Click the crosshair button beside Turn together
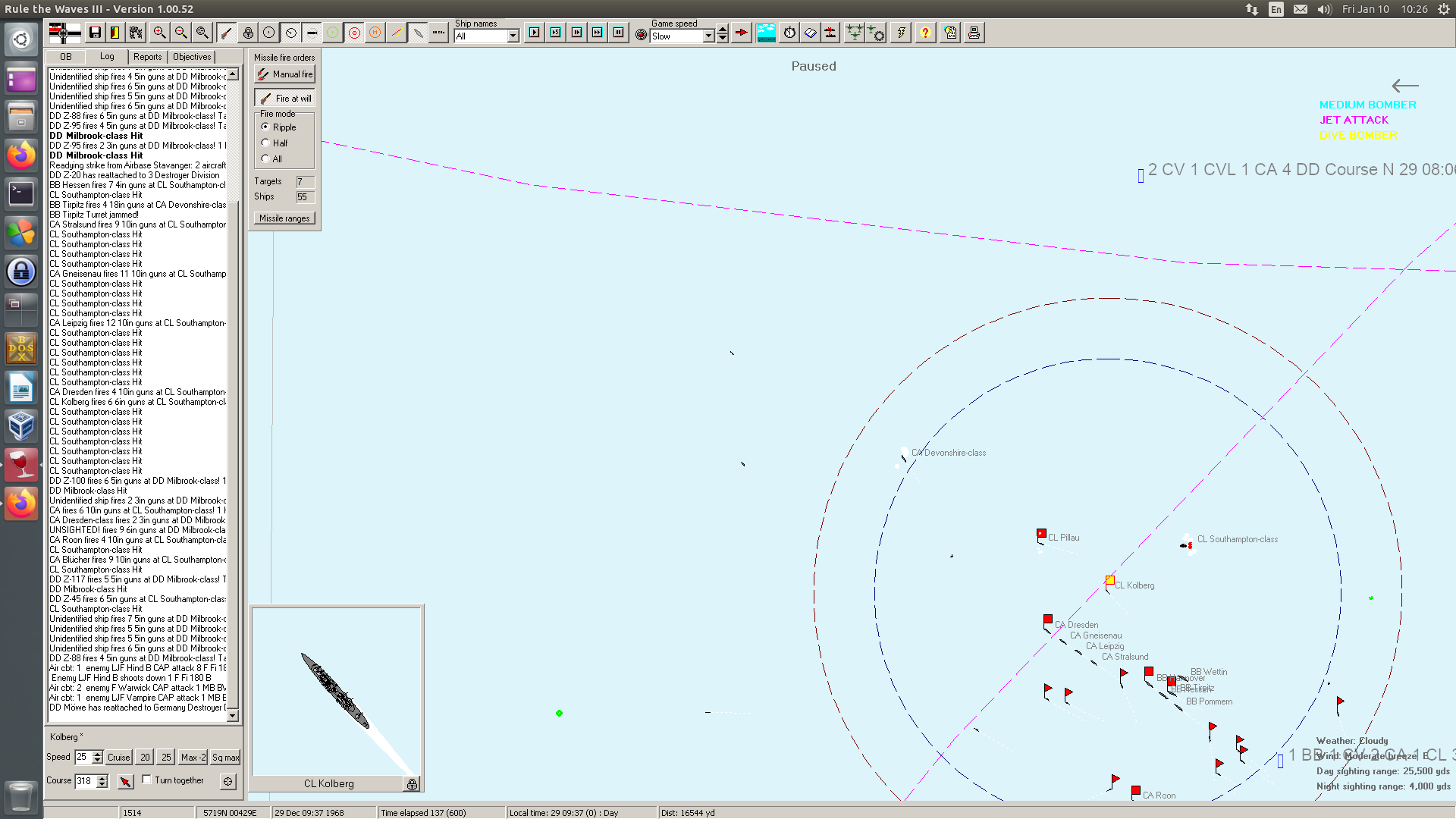Screen dimensions: 1456x819 [227, 781]
